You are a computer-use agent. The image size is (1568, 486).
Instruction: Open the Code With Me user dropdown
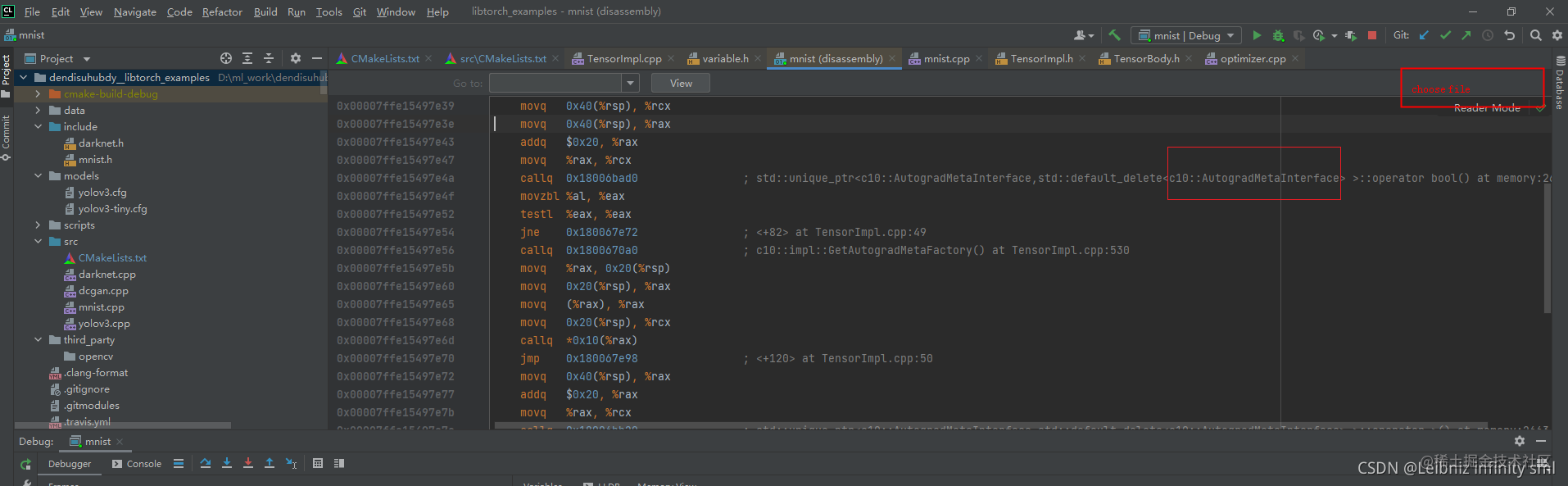pyautogui.click(x=1083, y=35)
